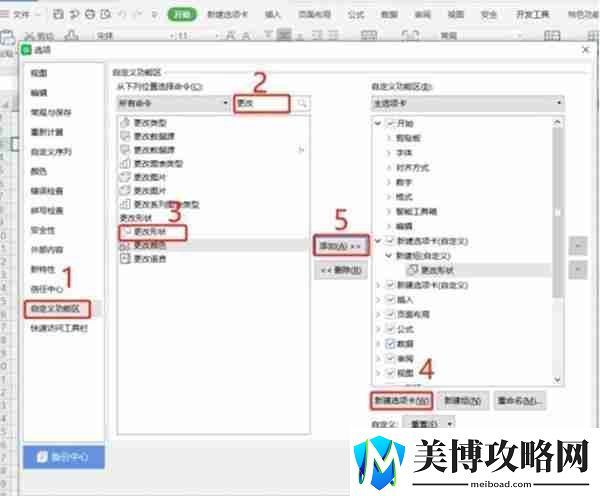Open the 重置 dropdown button
600x496 pixels.
[x=430, y=424]
